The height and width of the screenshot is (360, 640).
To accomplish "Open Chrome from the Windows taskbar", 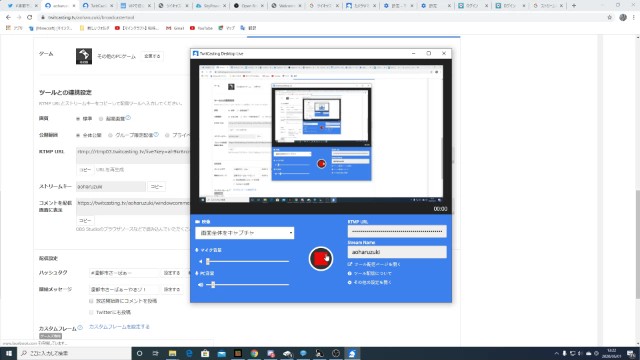I will pos(254,353).
